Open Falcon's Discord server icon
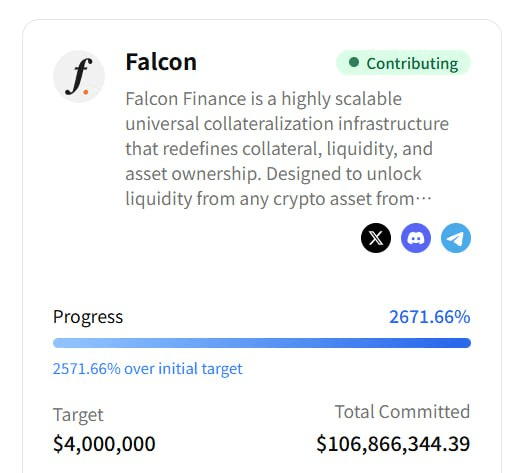 (x=416, y=238)
